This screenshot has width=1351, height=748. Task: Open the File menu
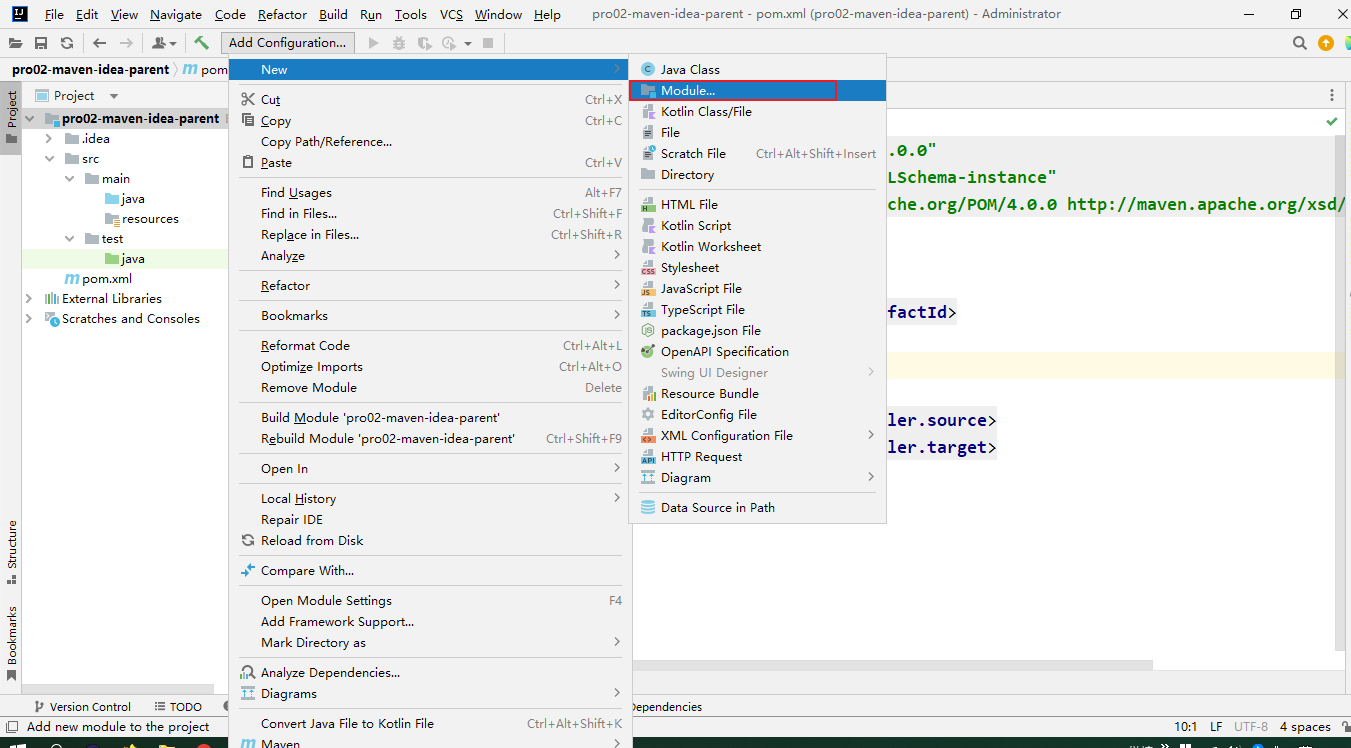tap(54, 15)
